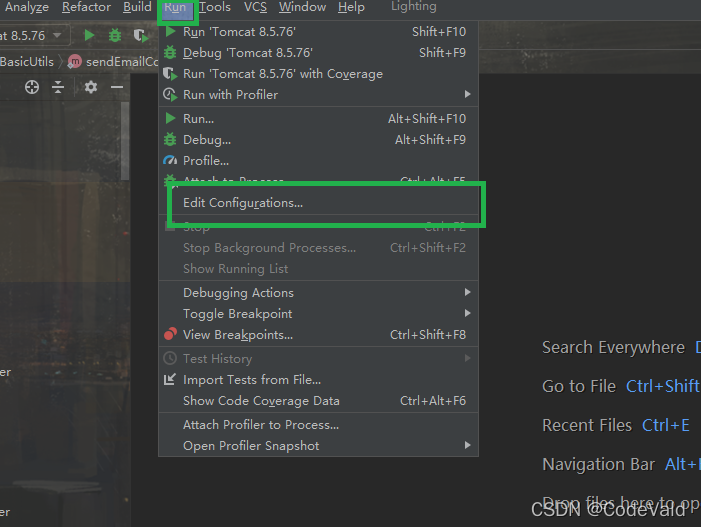
Task: Open the project panel gear settings
Action: click(91, 87)
